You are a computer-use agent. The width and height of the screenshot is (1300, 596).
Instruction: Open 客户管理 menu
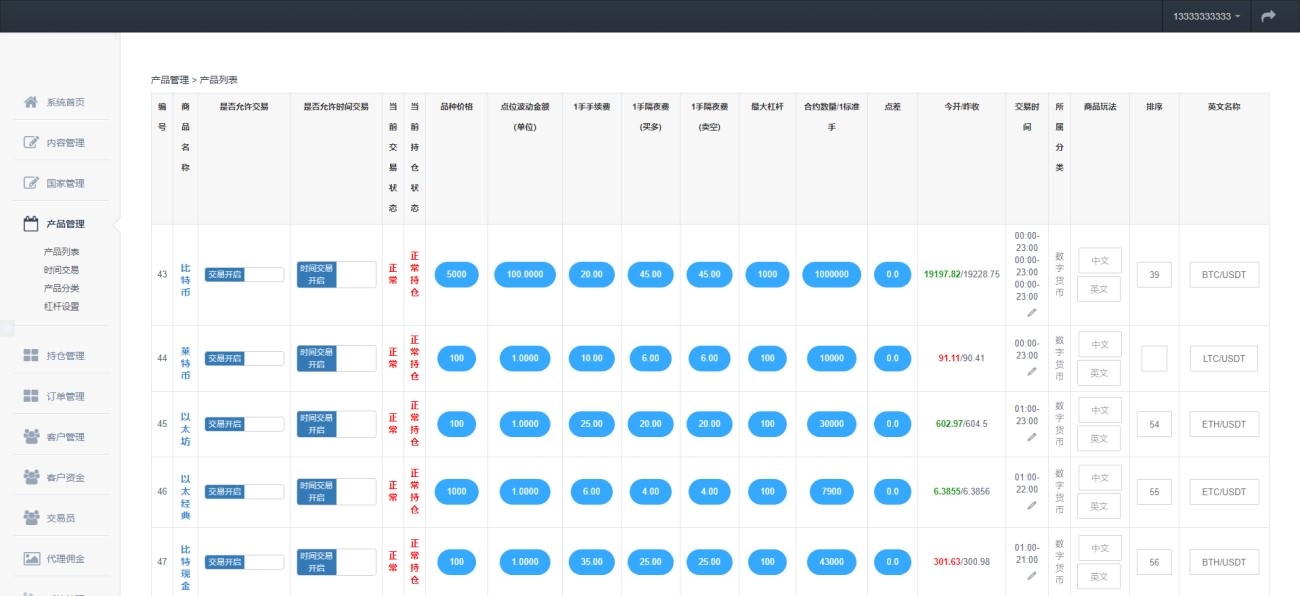point(65,437)
